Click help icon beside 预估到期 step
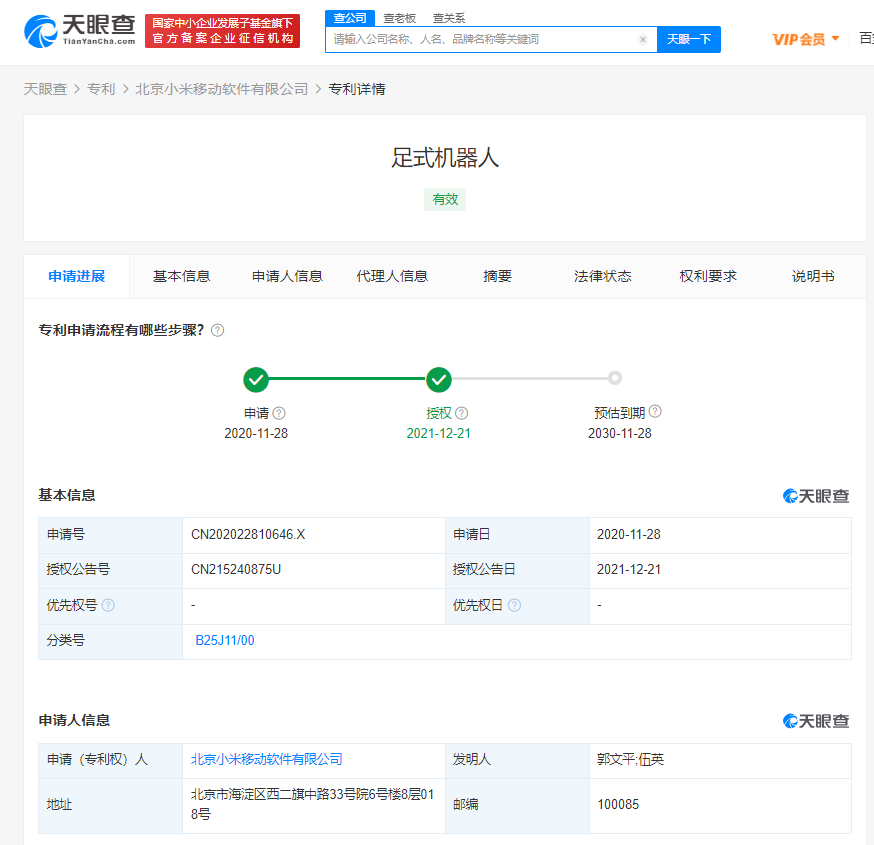The width and height of the screenshot is (874, 845). tap(655, 412)
